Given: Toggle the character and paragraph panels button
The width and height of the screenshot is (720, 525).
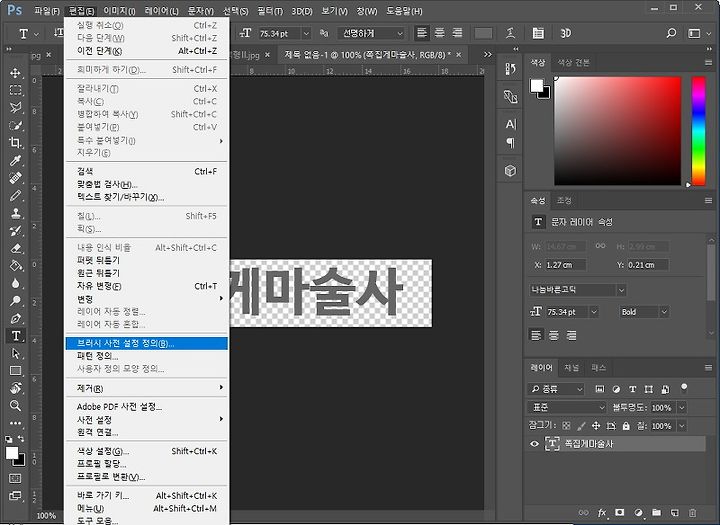Looking at the screenshot, I should coord(538,33).
